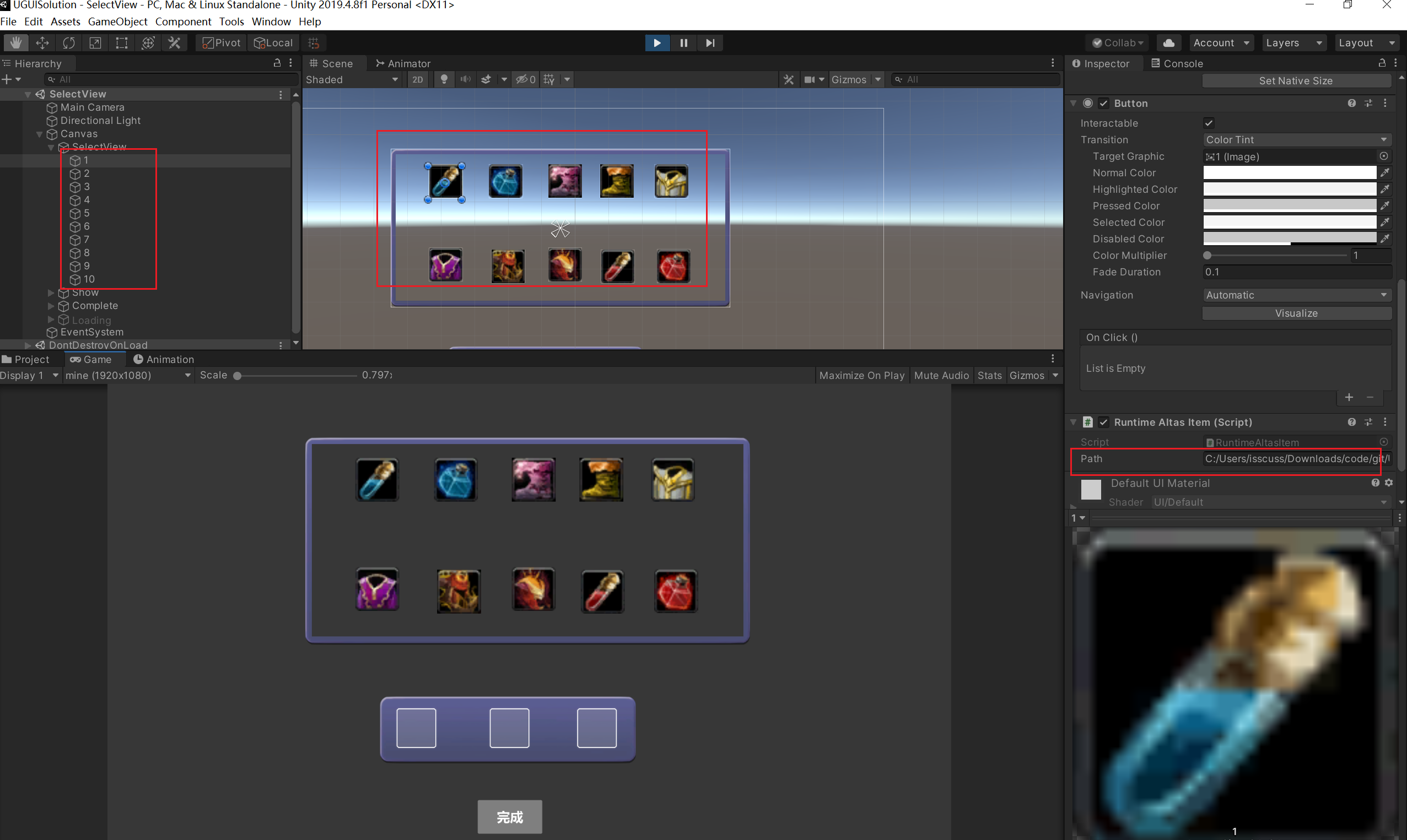The width and height of the screenshot is (1407, 840).
Task: Open Default UI Material settings gear
Action: pyautogui.click(x=1389, y=483)
